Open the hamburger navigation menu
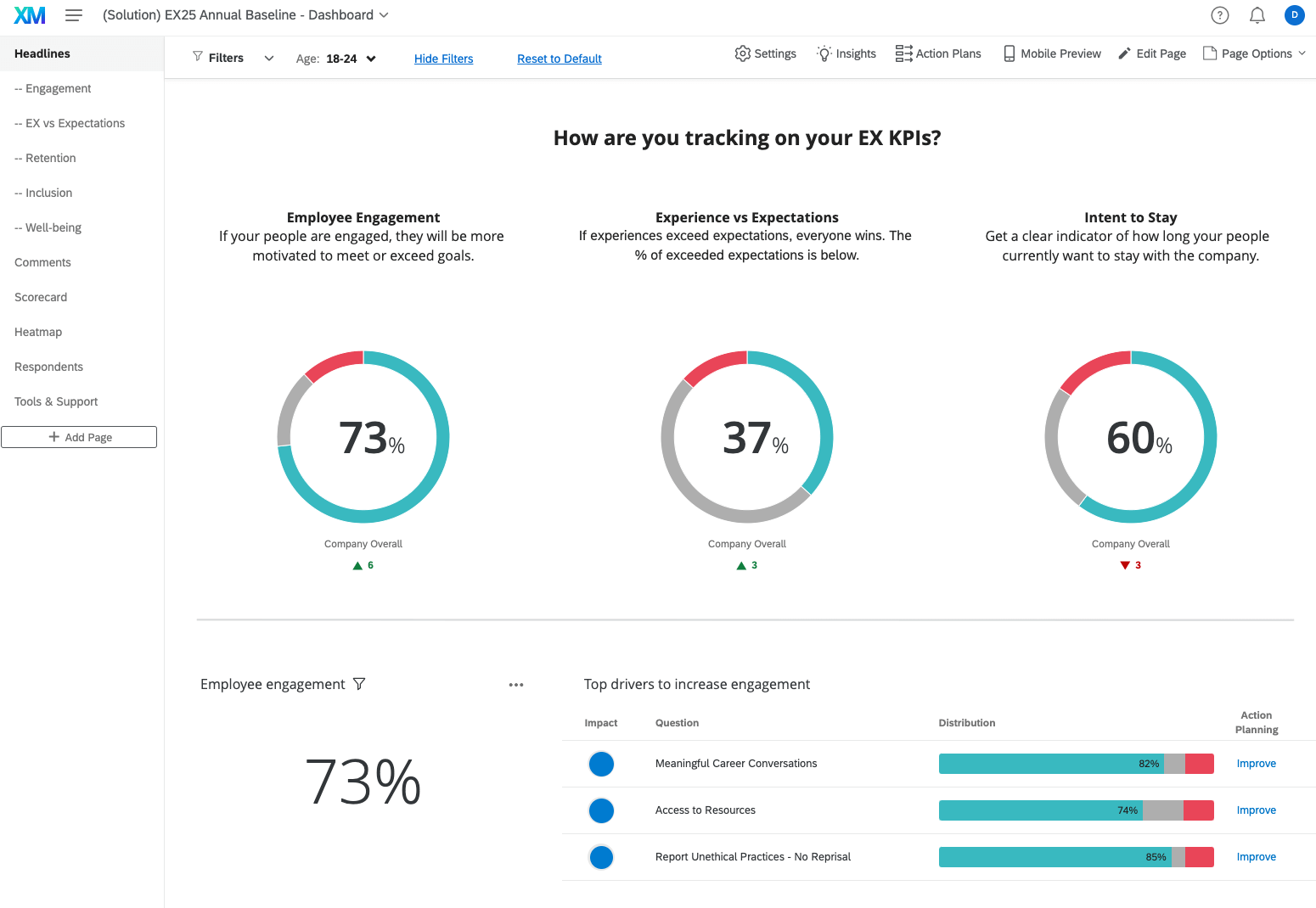 (74, 14)
